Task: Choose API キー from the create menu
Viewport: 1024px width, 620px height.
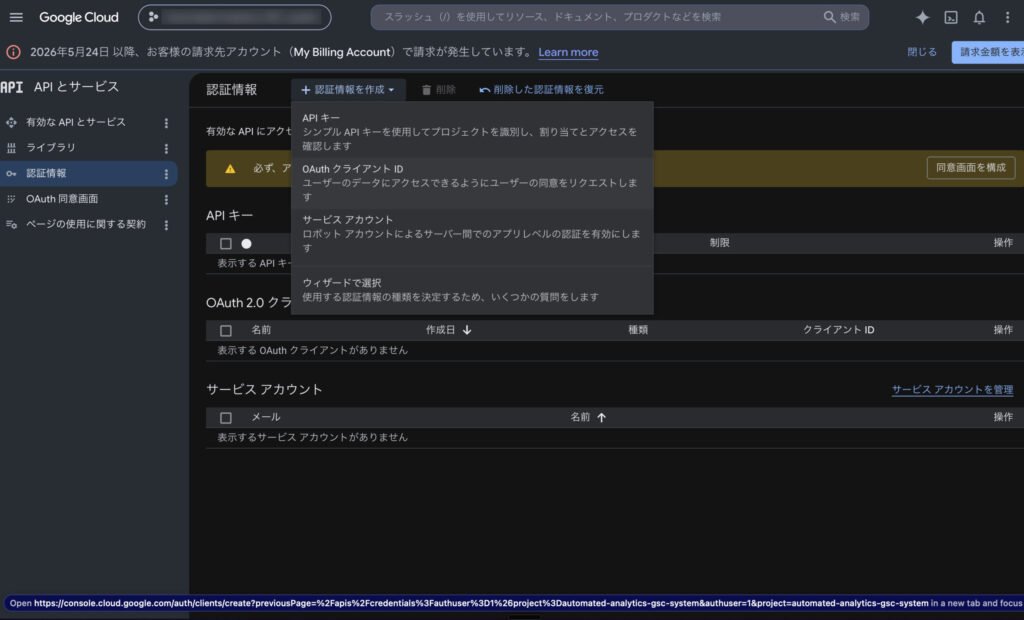Action: pyautogui.click(x=472, y=131)
